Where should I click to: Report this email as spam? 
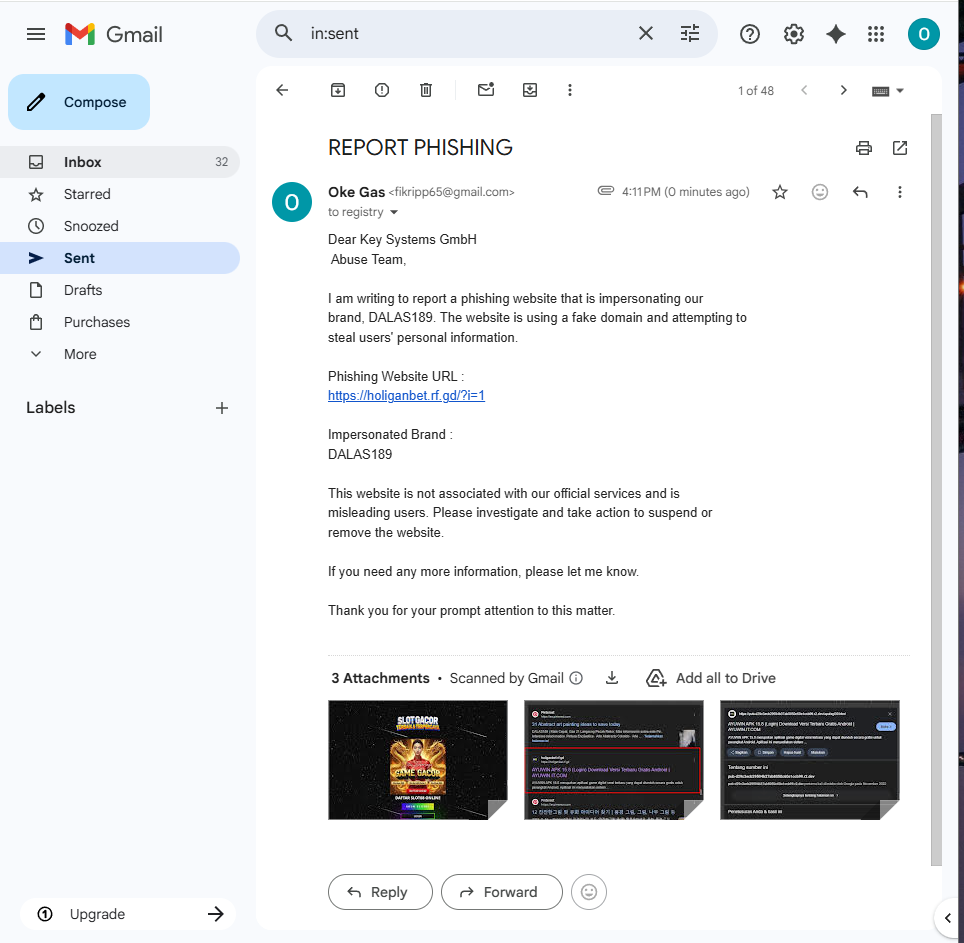pos(382,90)
